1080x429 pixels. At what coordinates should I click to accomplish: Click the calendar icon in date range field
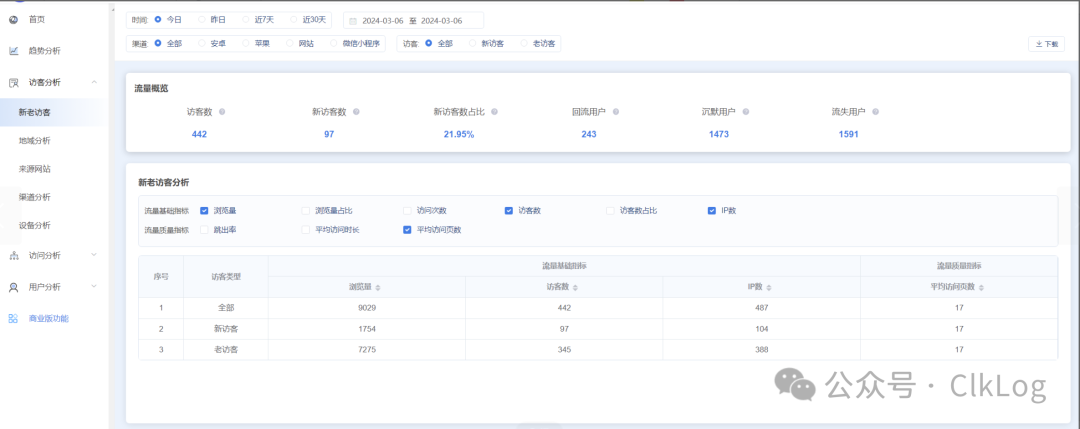(x=353, y=21)
